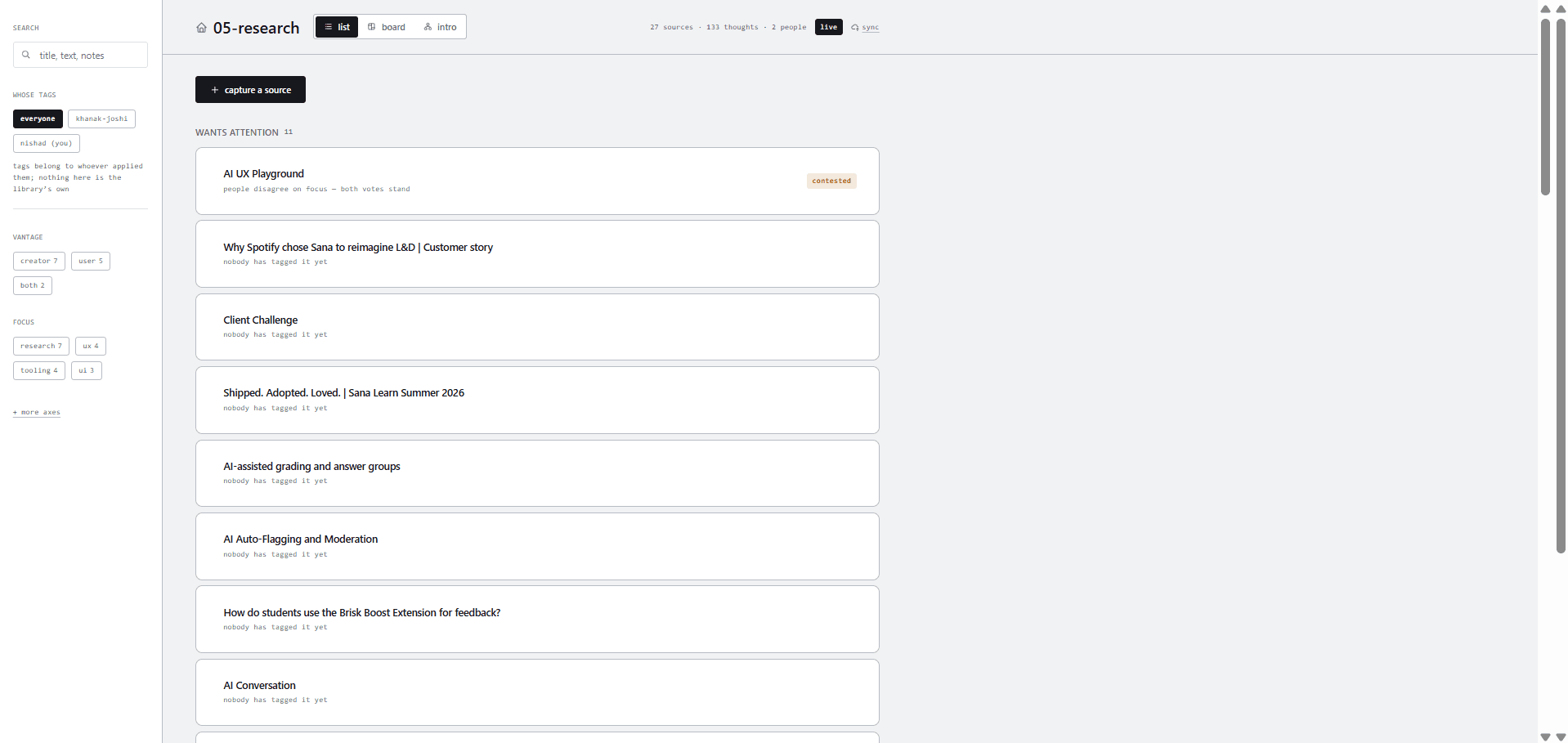This screenshot has width=1568, height=743.
Task: Toggle the both 2 vantage filter
Action: point(33,285)
